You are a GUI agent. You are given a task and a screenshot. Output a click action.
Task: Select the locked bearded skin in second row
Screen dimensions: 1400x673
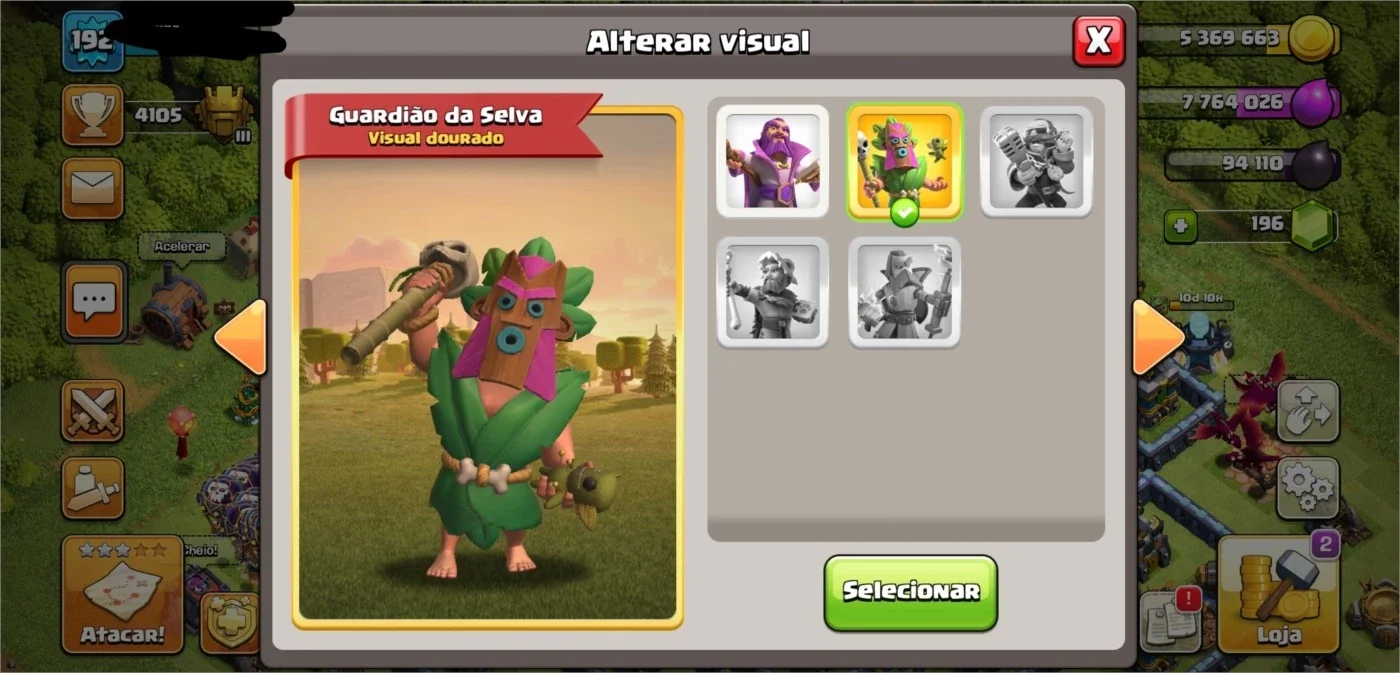point(772,292)
